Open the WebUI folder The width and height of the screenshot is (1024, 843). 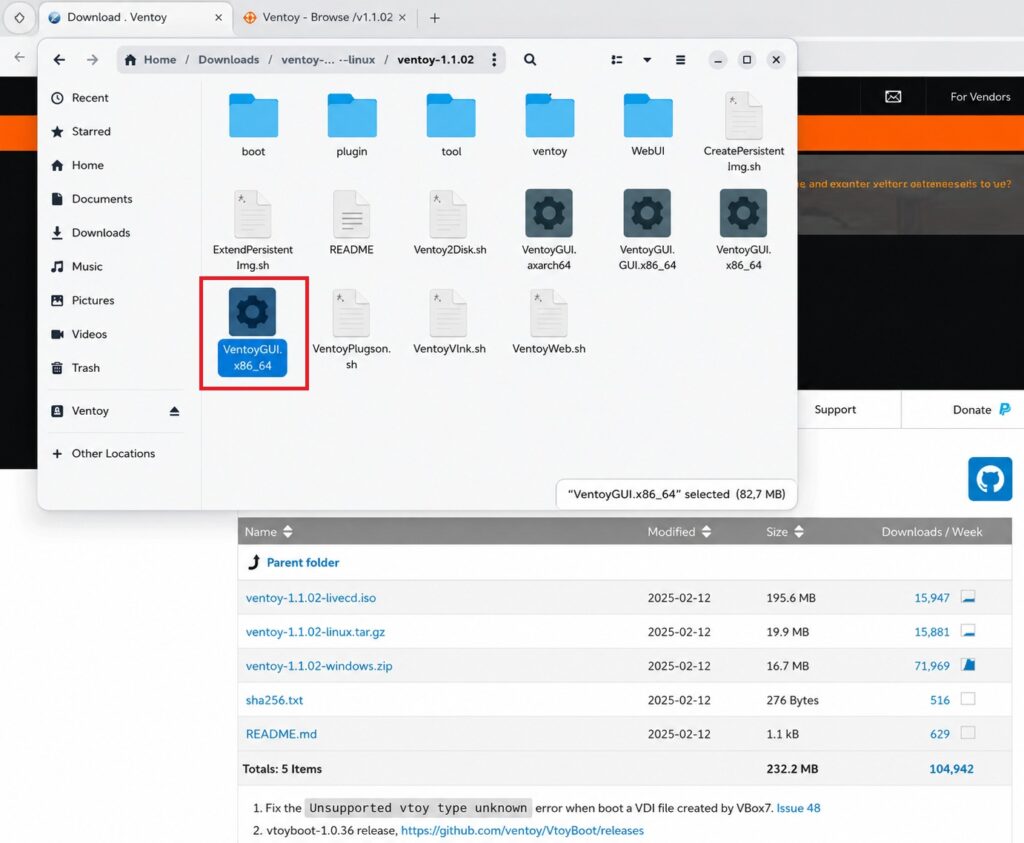click(x=647, y=125)
